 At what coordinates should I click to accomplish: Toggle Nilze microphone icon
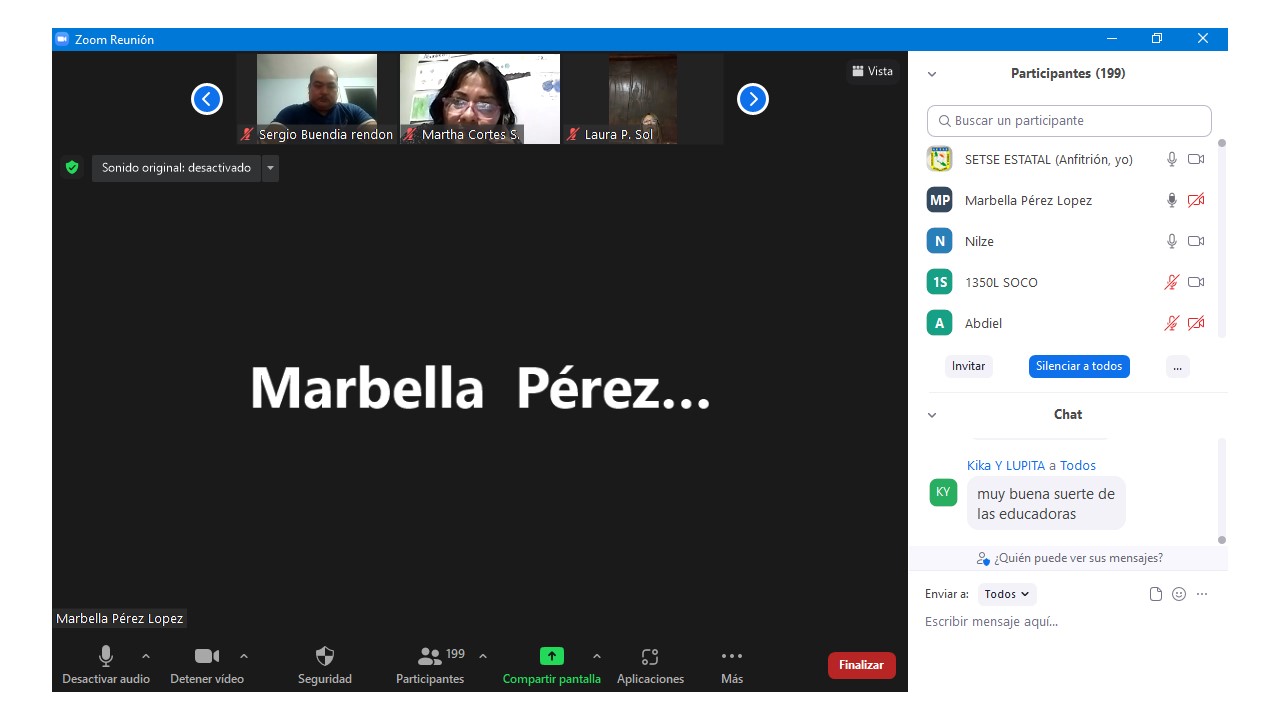(x=1172, y=241)
